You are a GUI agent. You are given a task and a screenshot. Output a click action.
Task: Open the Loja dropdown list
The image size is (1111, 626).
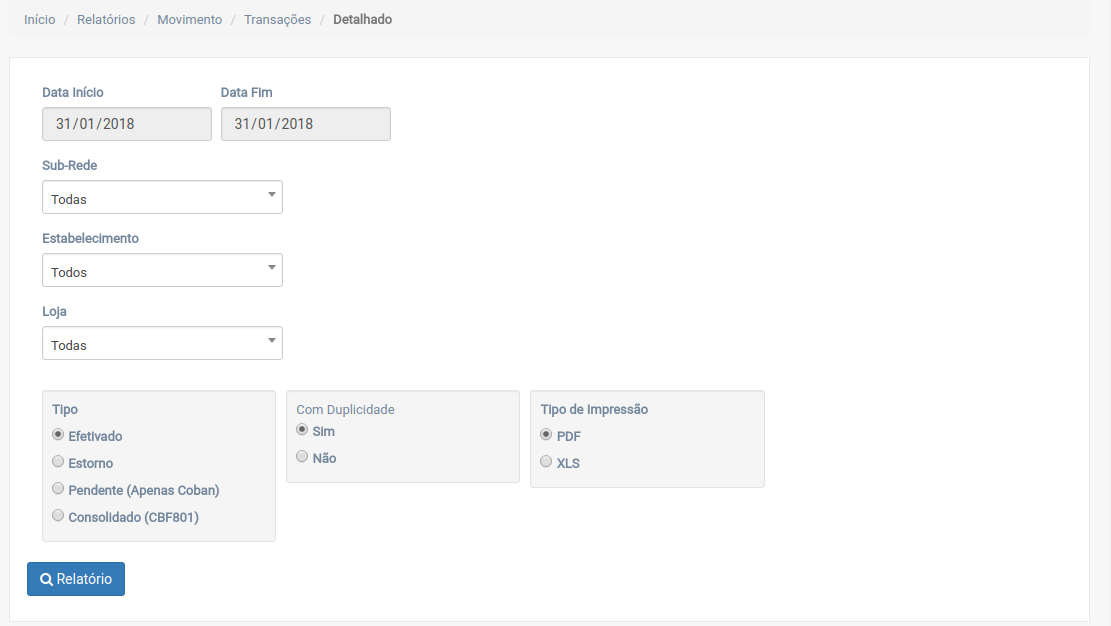[x=162, y=344]
